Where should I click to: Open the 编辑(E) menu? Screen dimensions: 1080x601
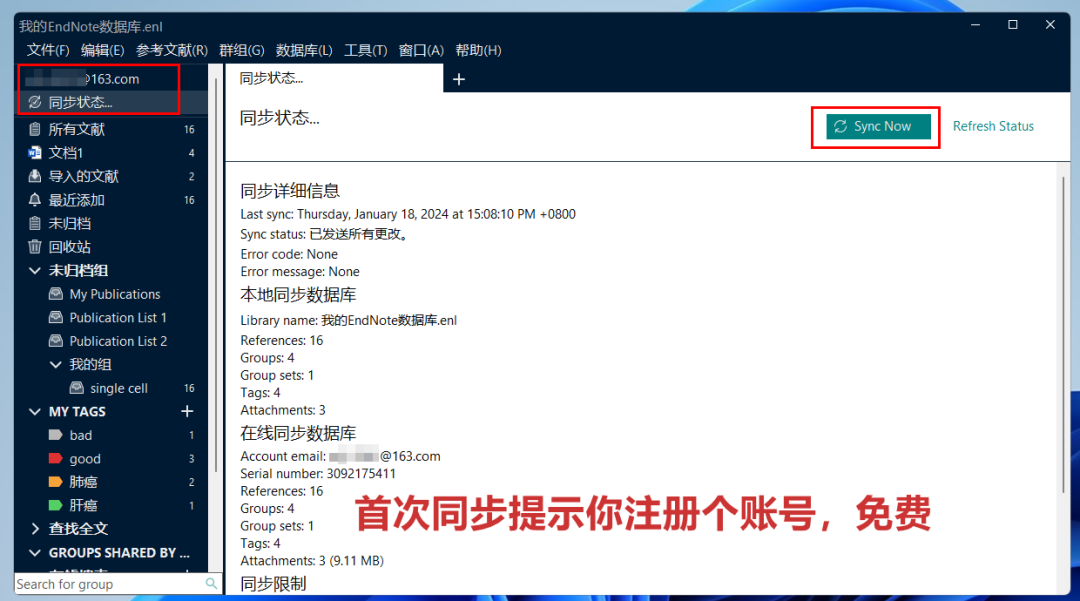[103, 50]
